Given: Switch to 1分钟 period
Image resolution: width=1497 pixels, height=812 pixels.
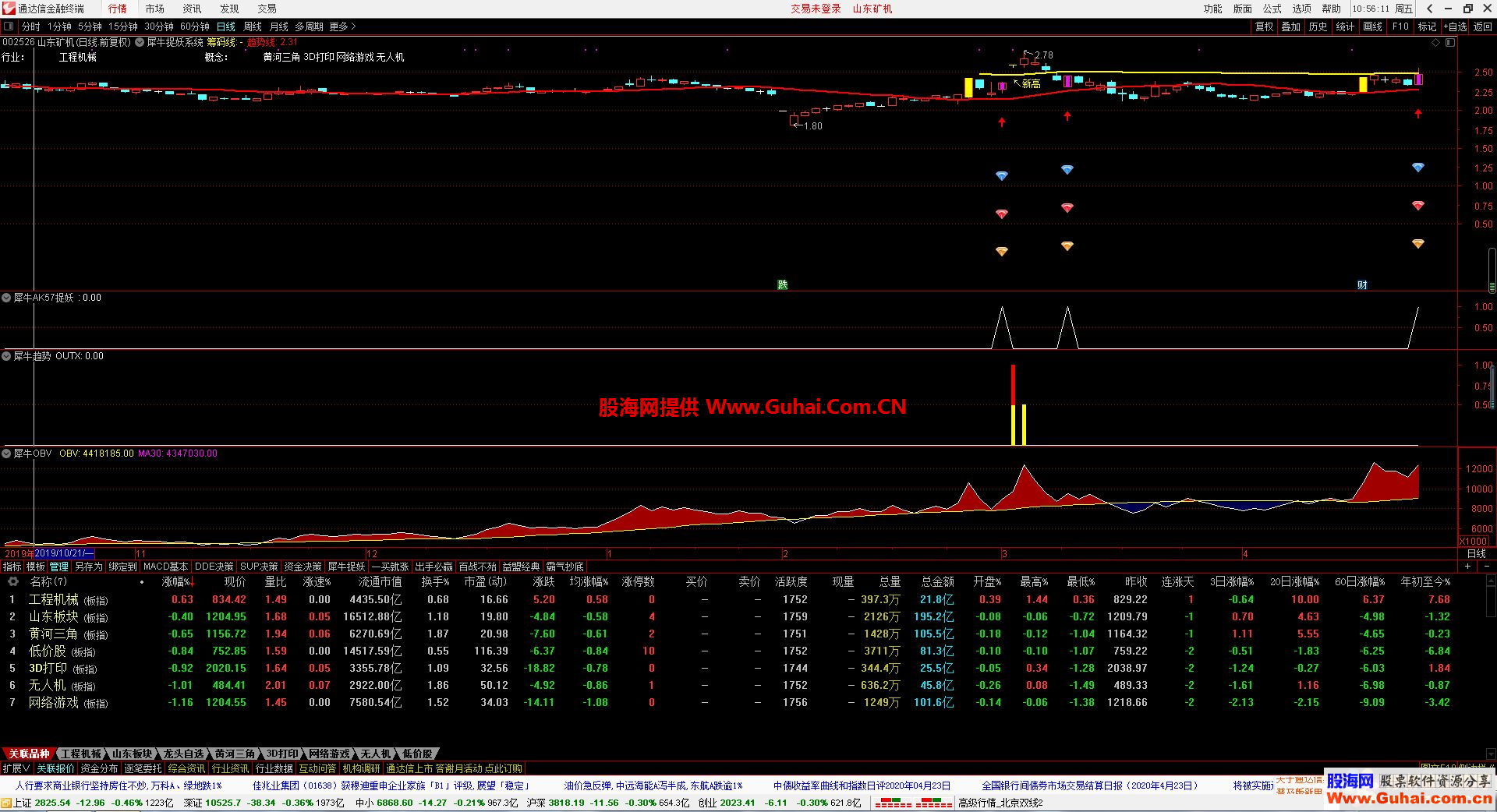Looking at the screenshot, I should coord(59,26).
